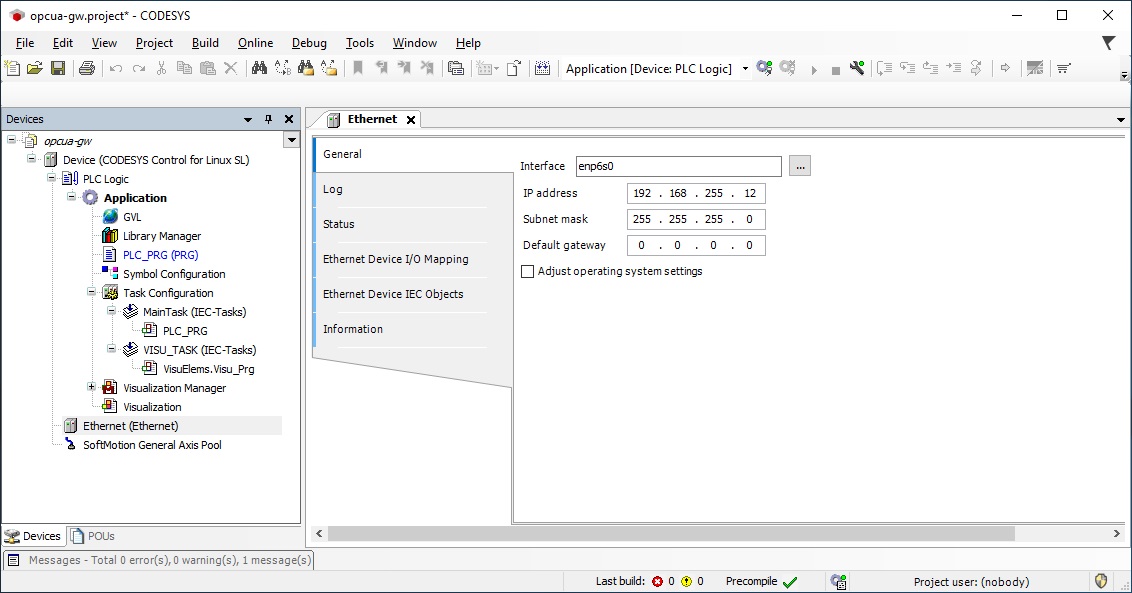Screen dimensions: 1132x593
Task: Open the File menu
Action: tap(25, 43)
